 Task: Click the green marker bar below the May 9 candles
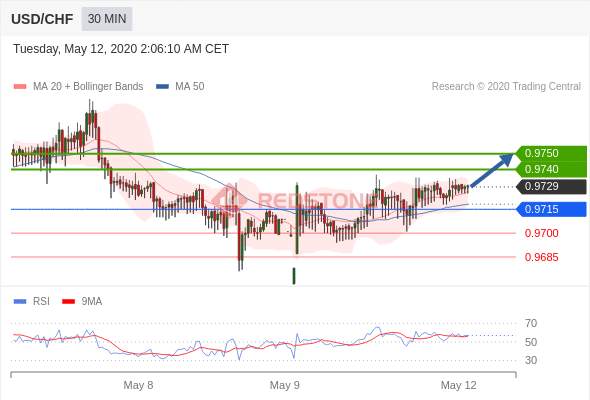(x=294, y=276)
